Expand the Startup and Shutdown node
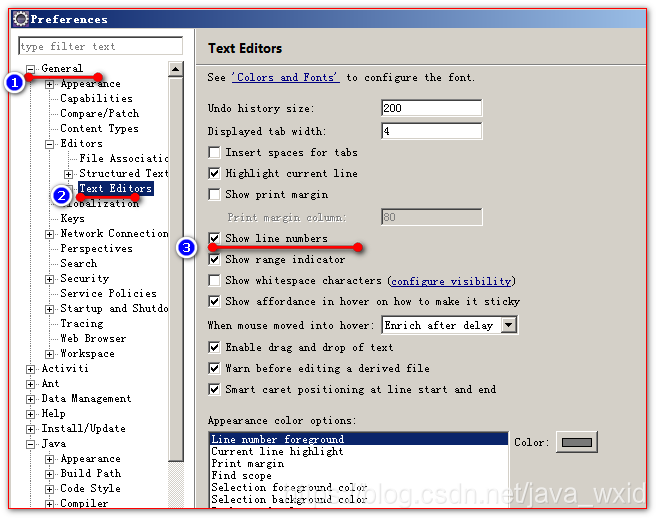This screenshot has width=656, height=518. coord(49,309)
